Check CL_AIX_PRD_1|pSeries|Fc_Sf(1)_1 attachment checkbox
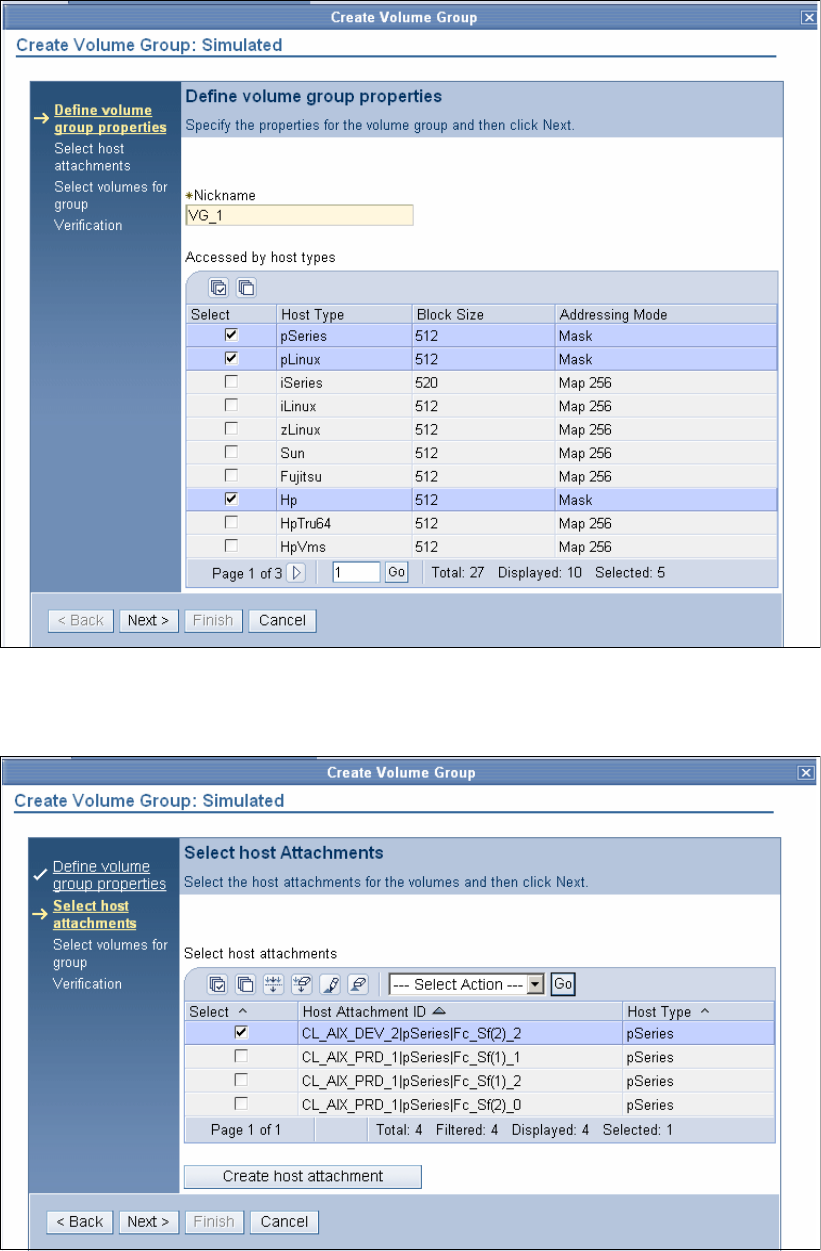The height and width of the screenshot is (1251, 821). 241,1057
